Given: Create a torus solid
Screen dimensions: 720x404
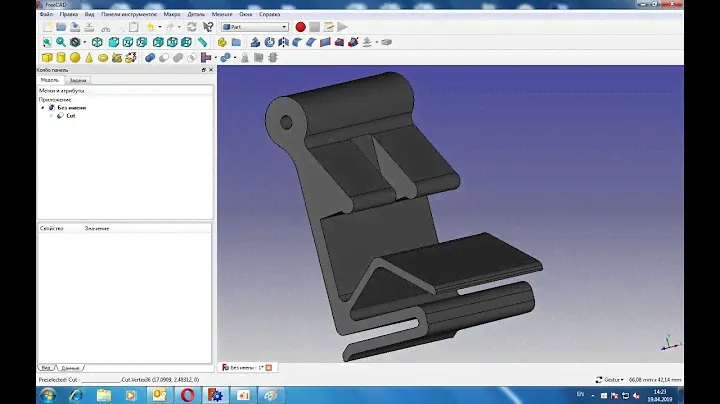Looking at the screenshot, I should 105,58.
